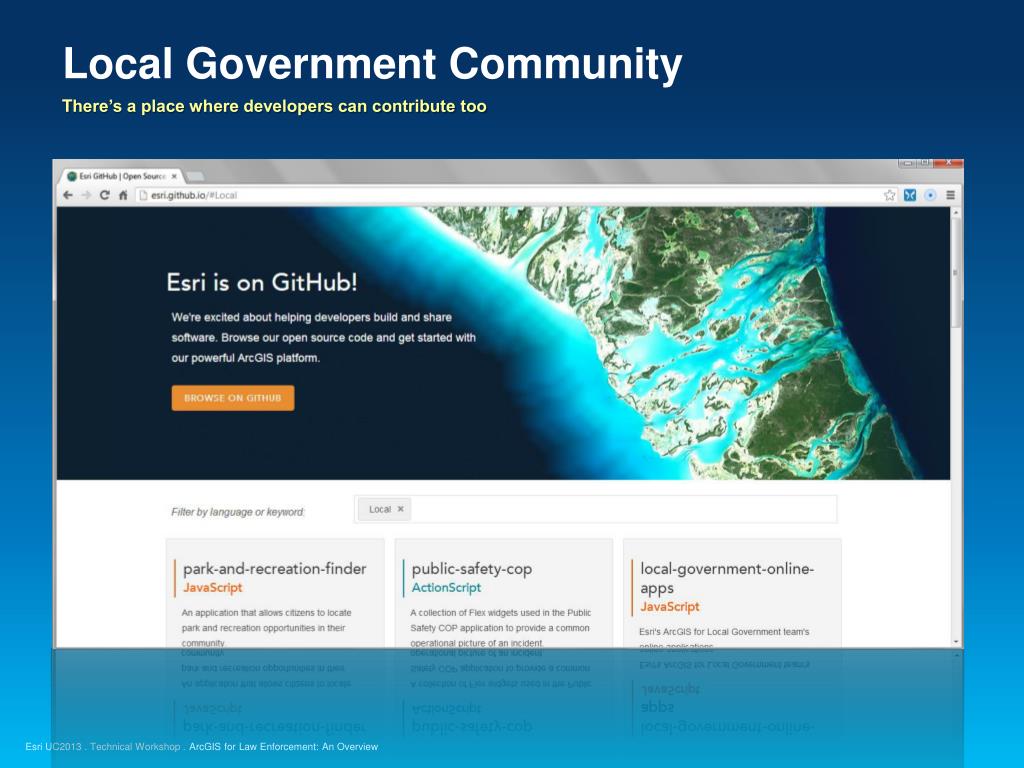Reload the page with refresh icon
Viewport: 1024px width, 768px height.
pyautogui.click(x=104, y=195)
